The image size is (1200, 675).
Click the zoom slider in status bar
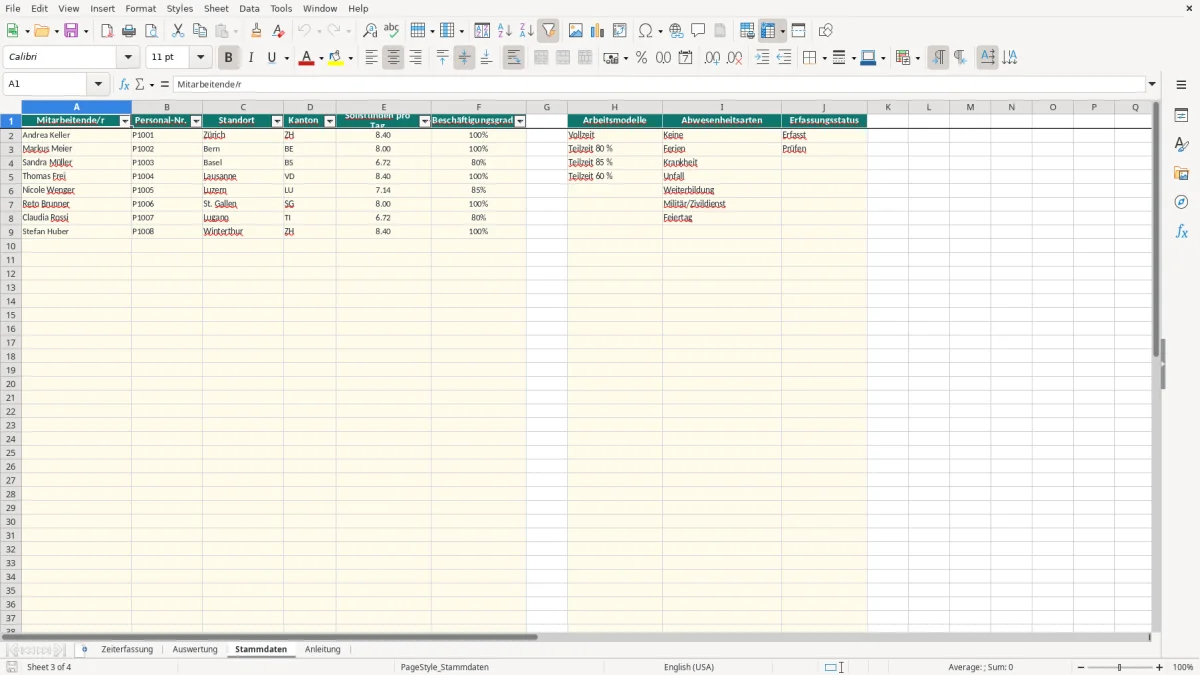pyautogui.click(x=1119, y=667)
